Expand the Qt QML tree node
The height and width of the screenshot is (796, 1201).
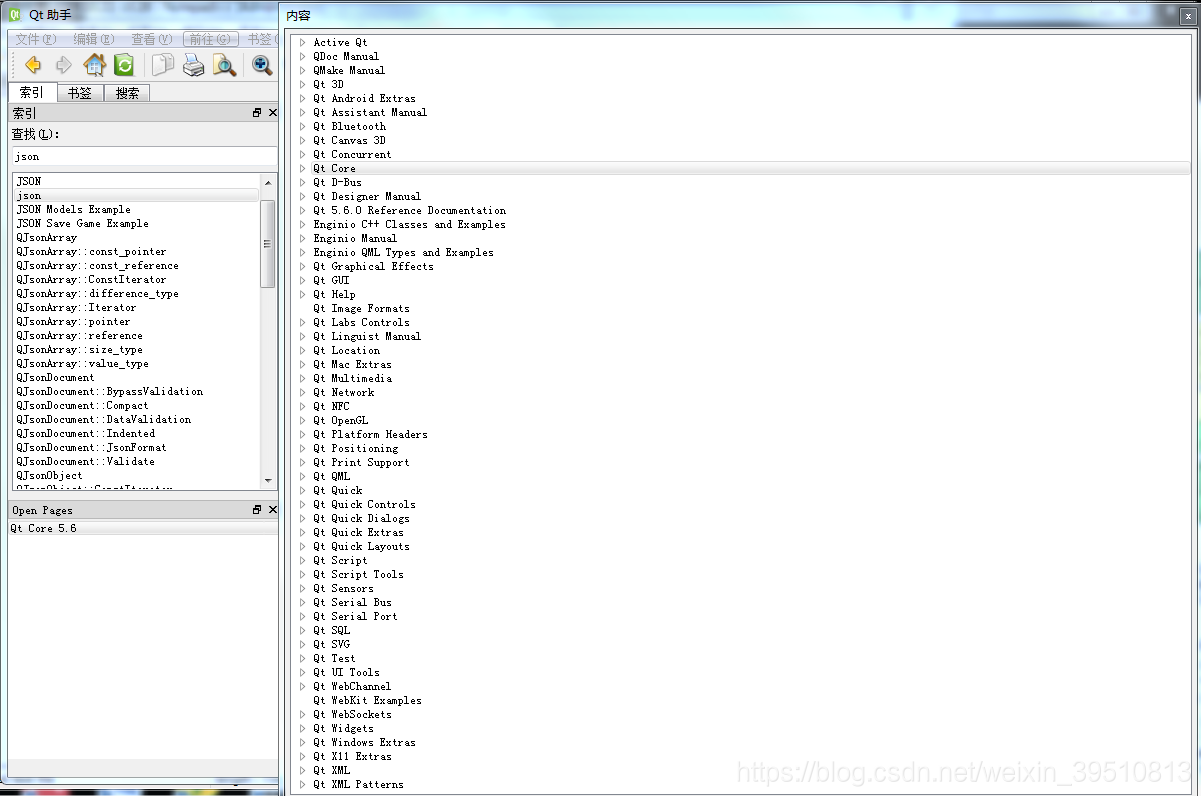302,476
